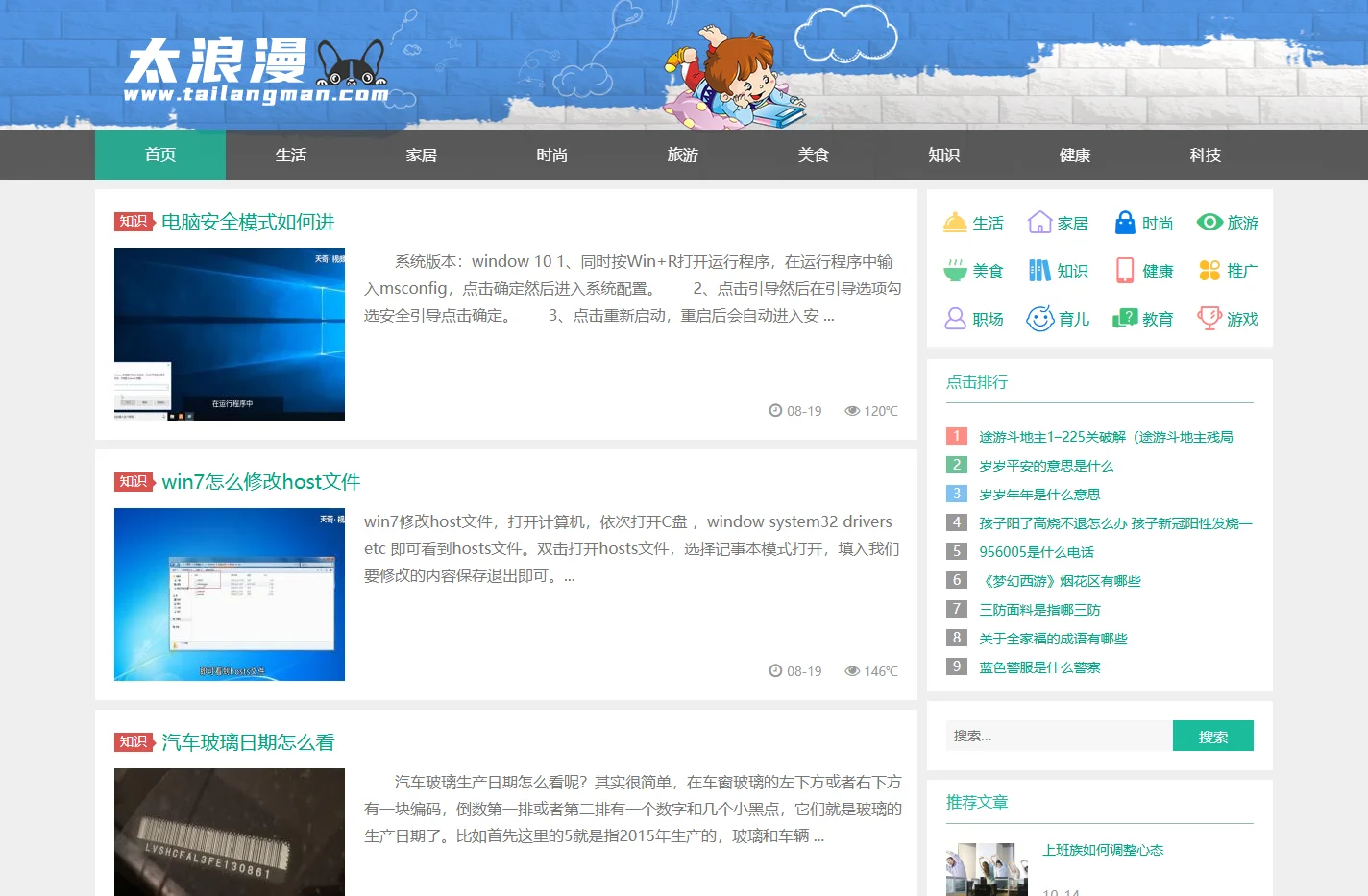Click the 推广 category text link

[1242, 271]
